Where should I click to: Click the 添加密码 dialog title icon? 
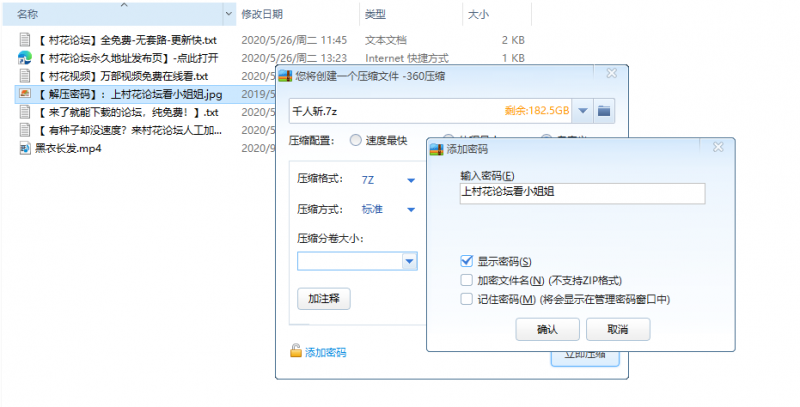436,148
